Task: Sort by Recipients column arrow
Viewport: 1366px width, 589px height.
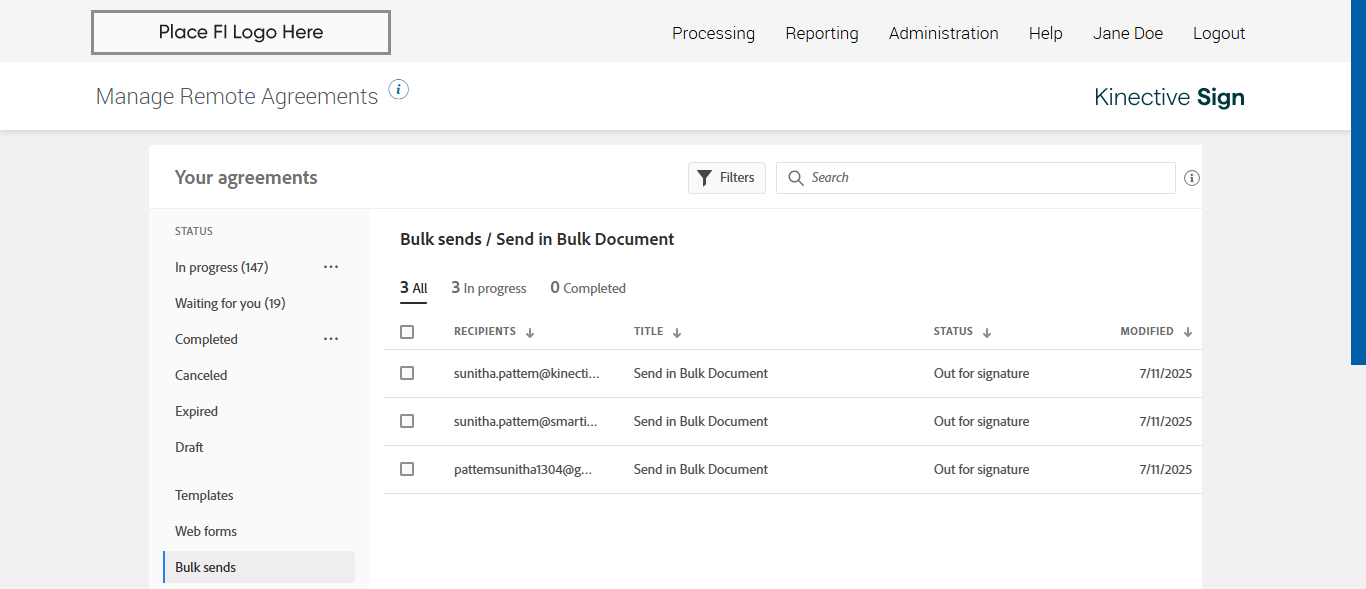Action: coord(530,333)
